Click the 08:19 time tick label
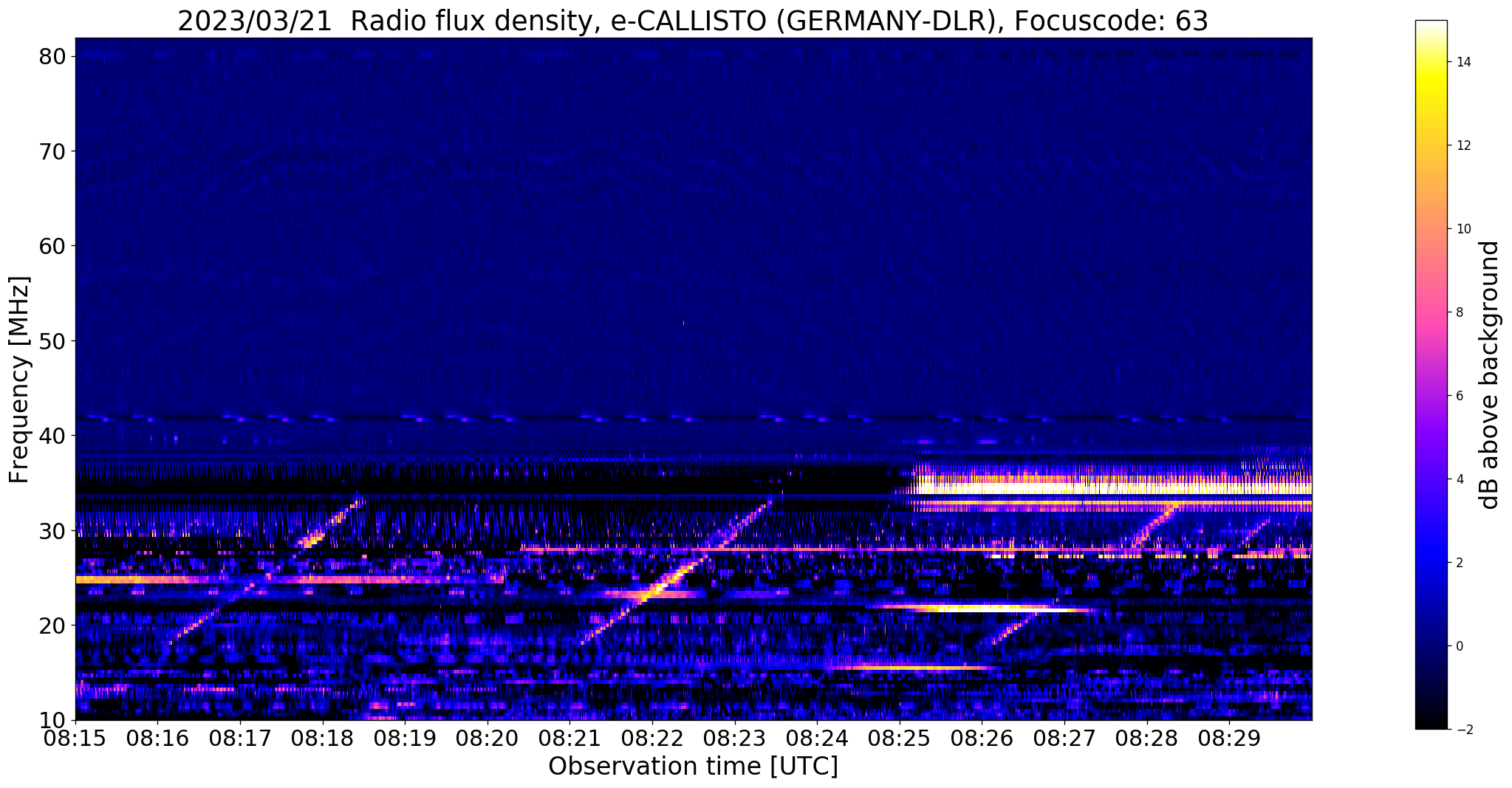Screen dimensions: 1512x788 tap(405, 739)
